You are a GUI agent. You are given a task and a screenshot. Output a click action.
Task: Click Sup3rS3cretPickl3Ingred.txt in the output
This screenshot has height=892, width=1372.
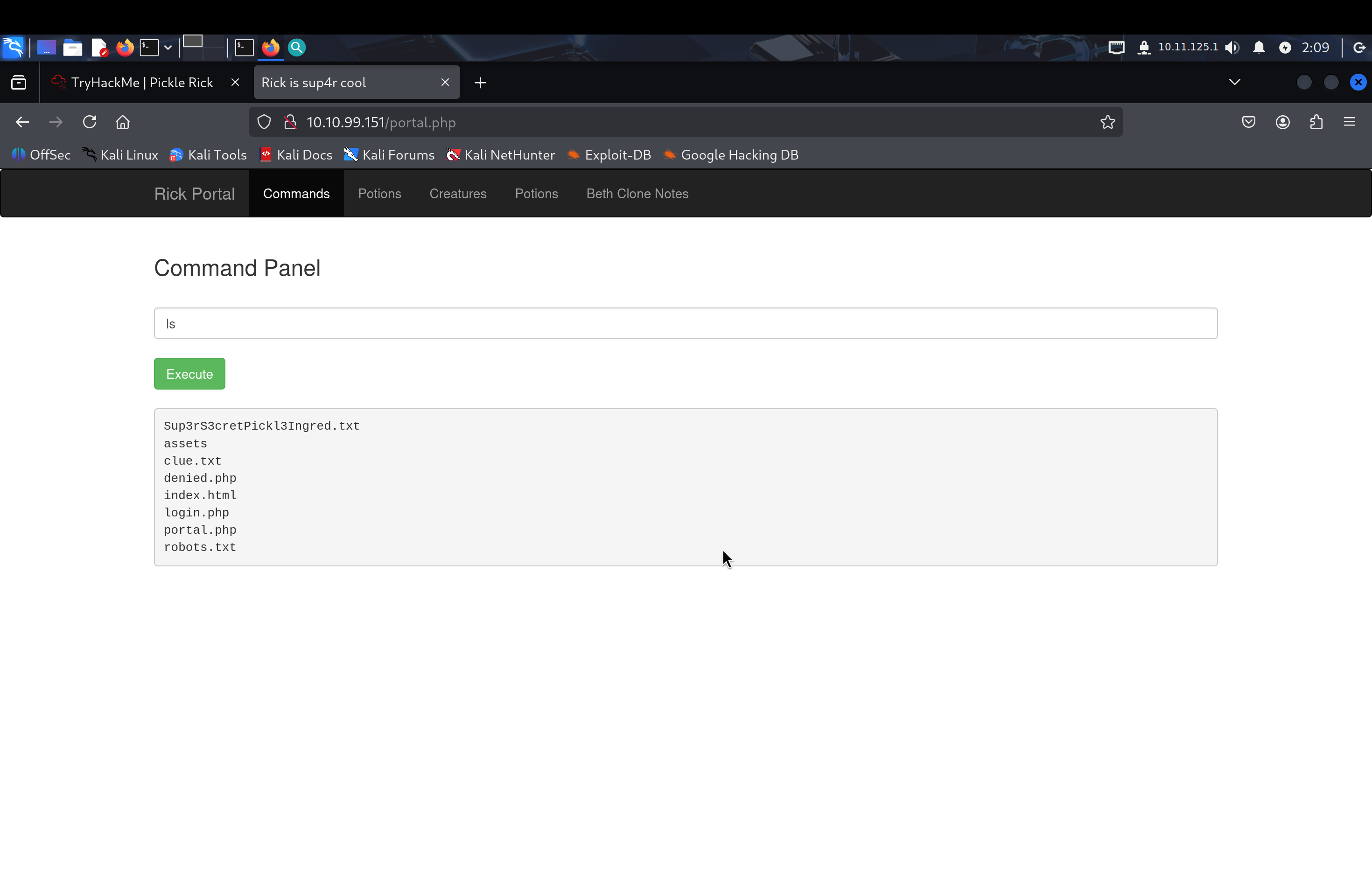(x=262, y=426)
